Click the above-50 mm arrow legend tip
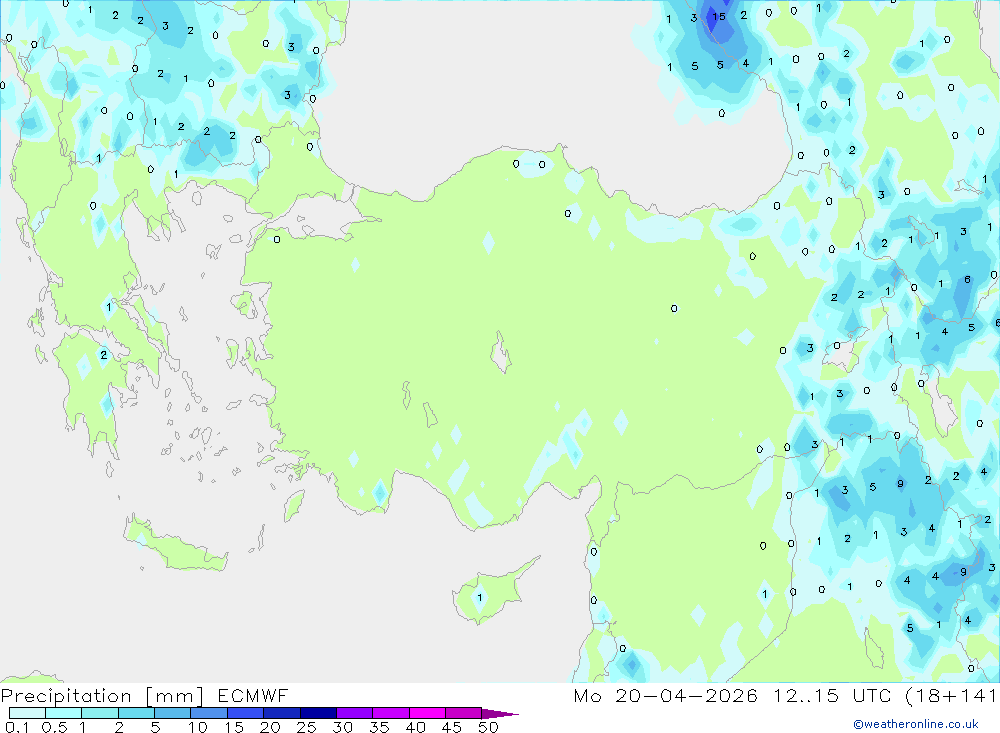Viewport: 1000px width, 733px height. point(500,713)
